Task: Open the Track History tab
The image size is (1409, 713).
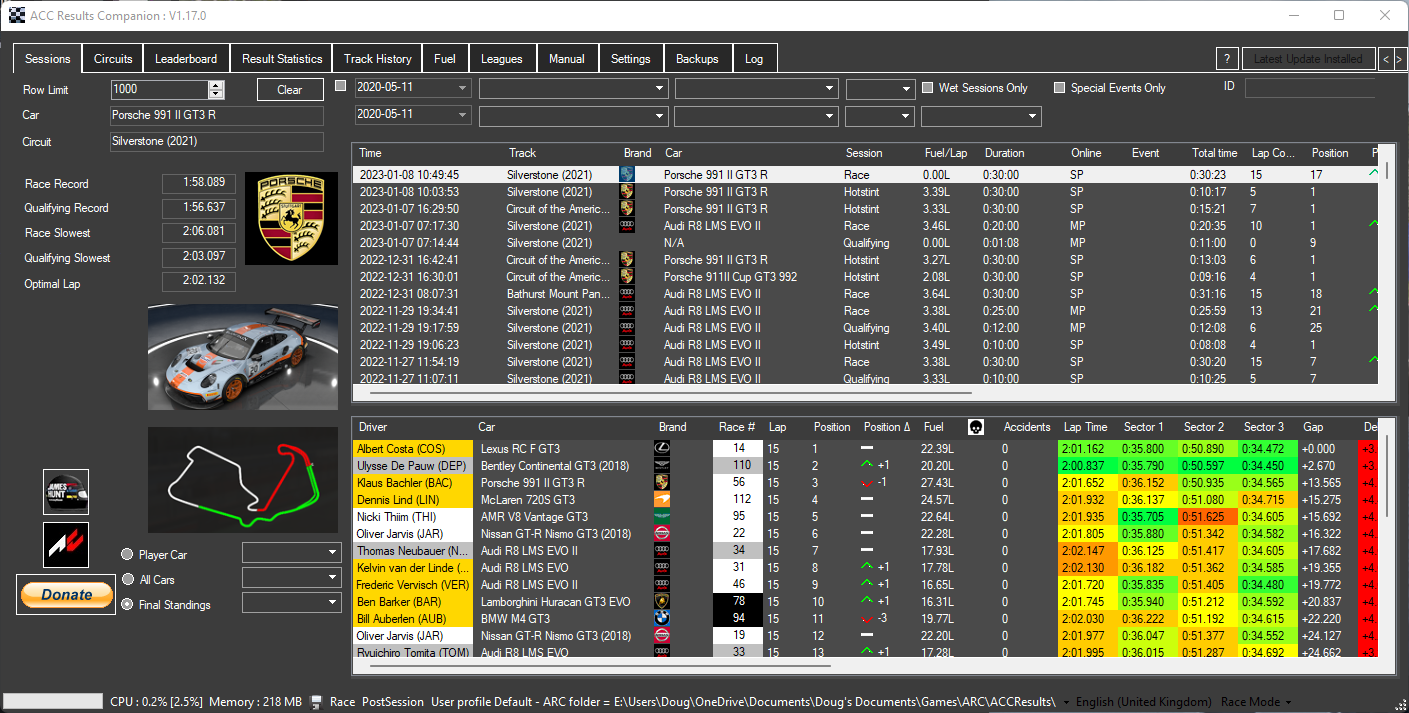Action: pos(377,59)
